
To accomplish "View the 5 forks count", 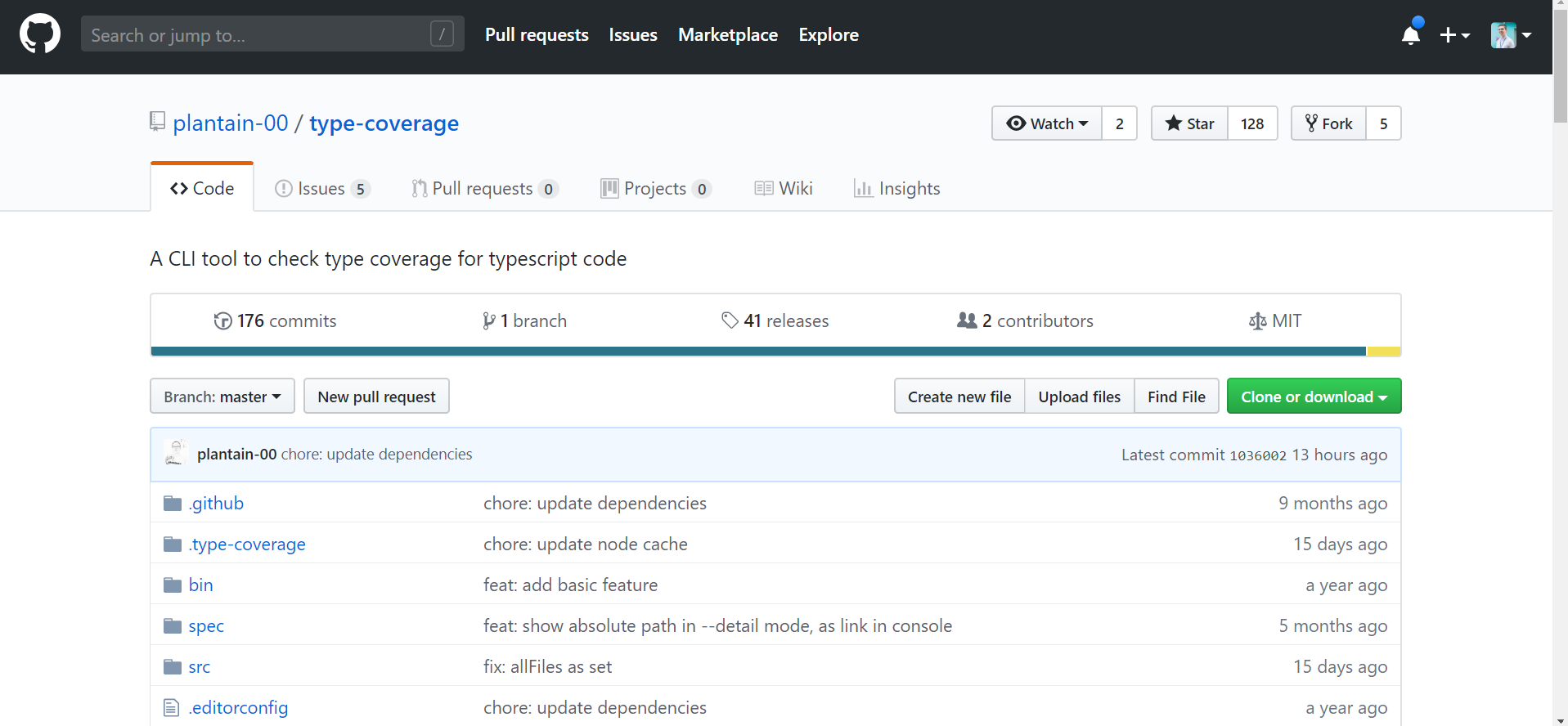I will point(1384,123).
